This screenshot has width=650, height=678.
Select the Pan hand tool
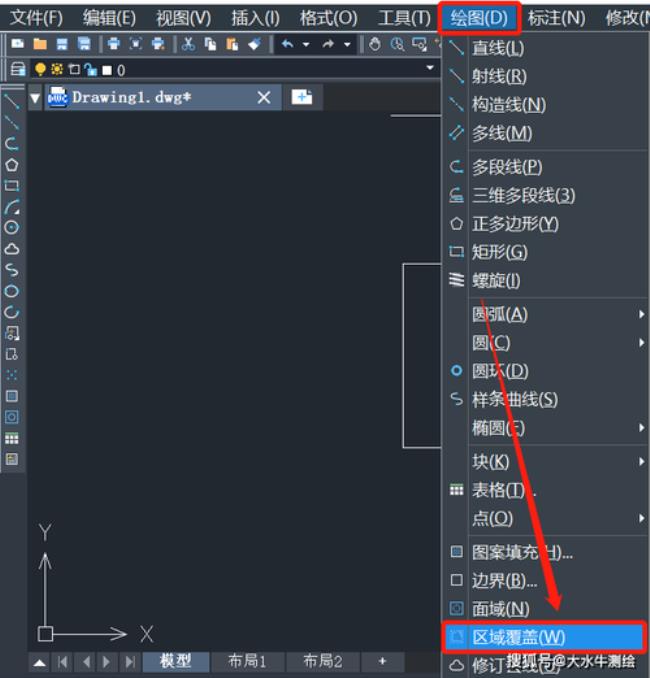click(x=375, y=44)
